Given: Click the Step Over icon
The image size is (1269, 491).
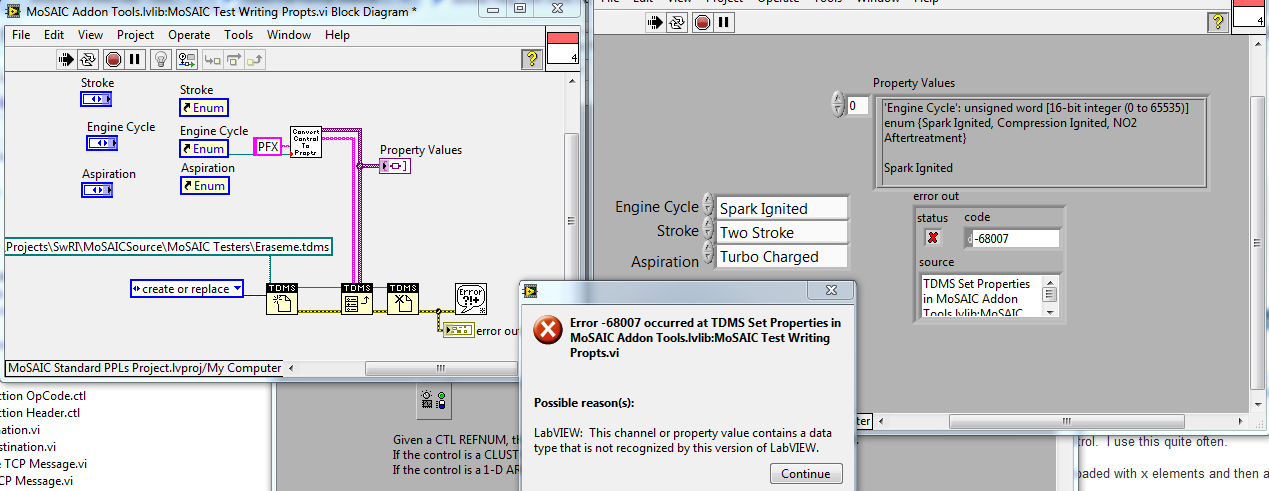Looking at the screenshot, I should [234, 60].
